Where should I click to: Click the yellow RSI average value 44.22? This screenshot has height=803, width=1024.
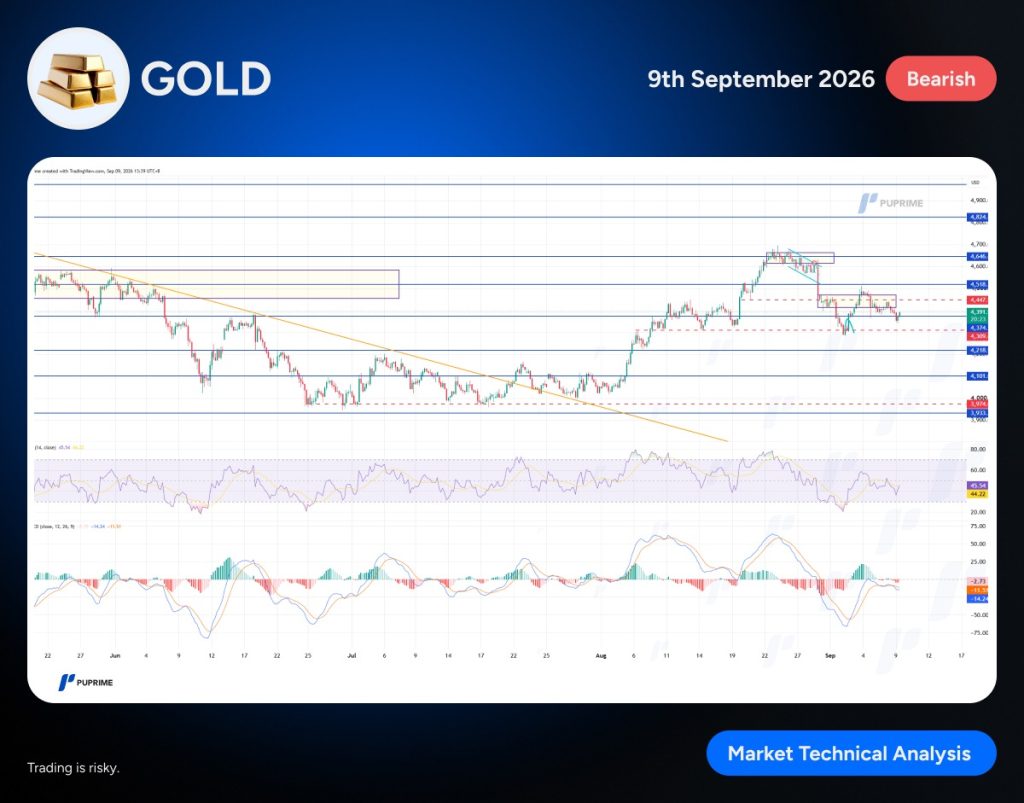(x=978, y=494)
